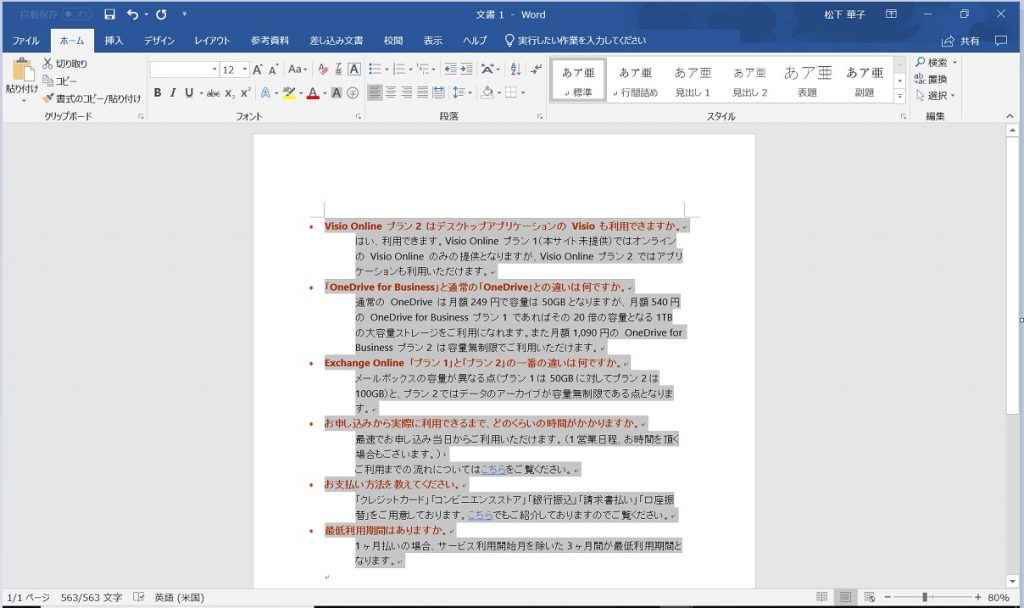
Task: Toggle strikethrough (abc) formatting
Action: [212, 93]
